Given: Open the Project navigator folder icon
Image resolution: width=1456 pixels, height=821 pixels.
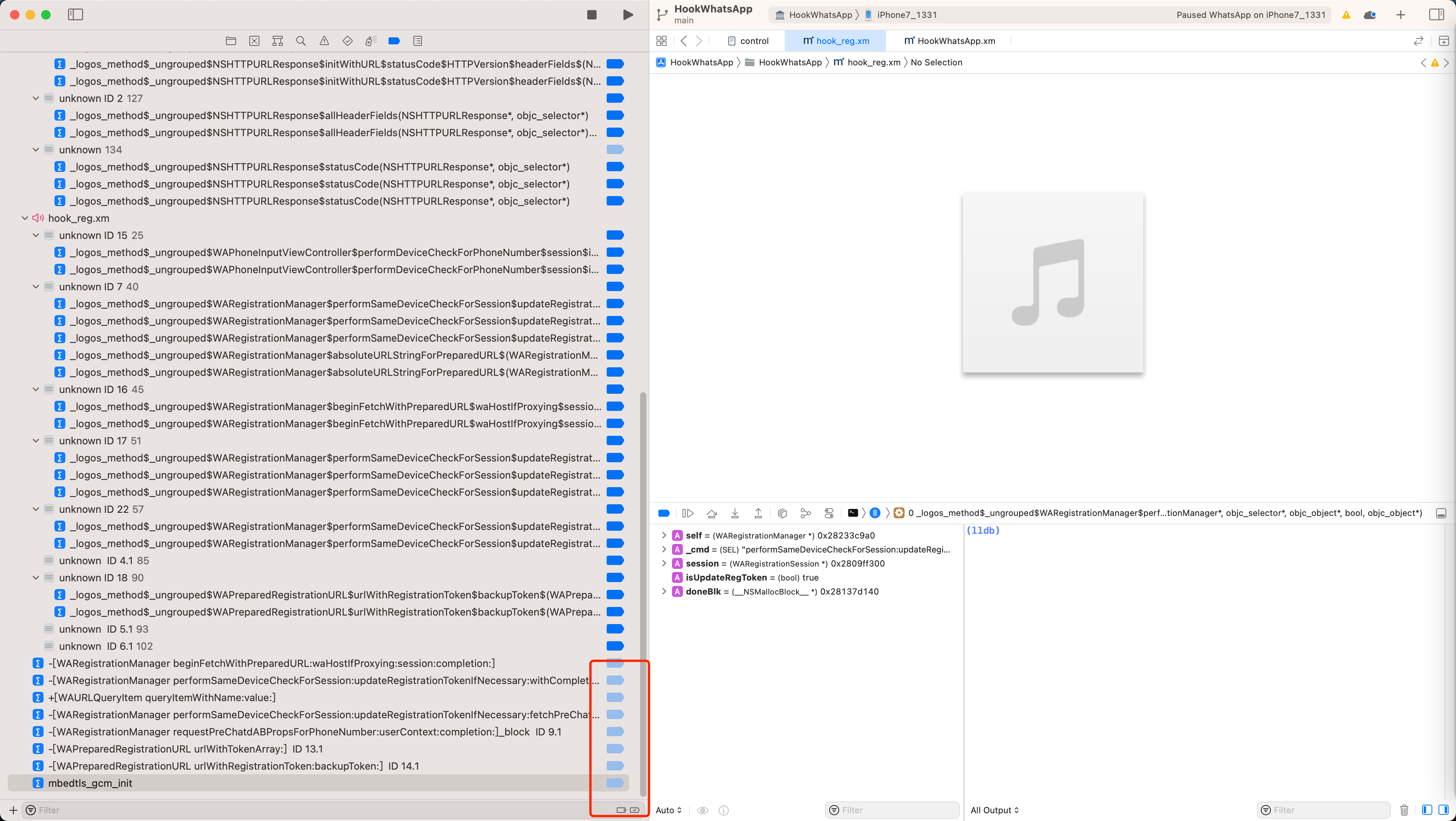Looking at the screenshot, I should [x=231, y=41].
